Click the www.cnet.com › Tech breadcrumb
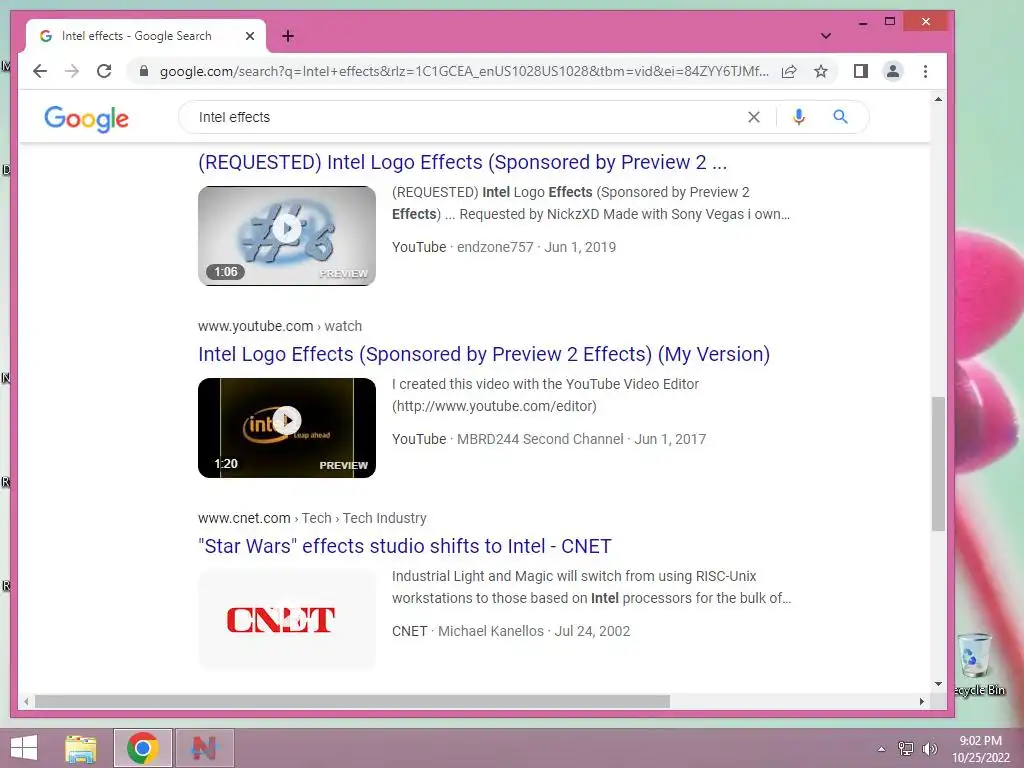The image size is (1024, 768). coord(312,518)
